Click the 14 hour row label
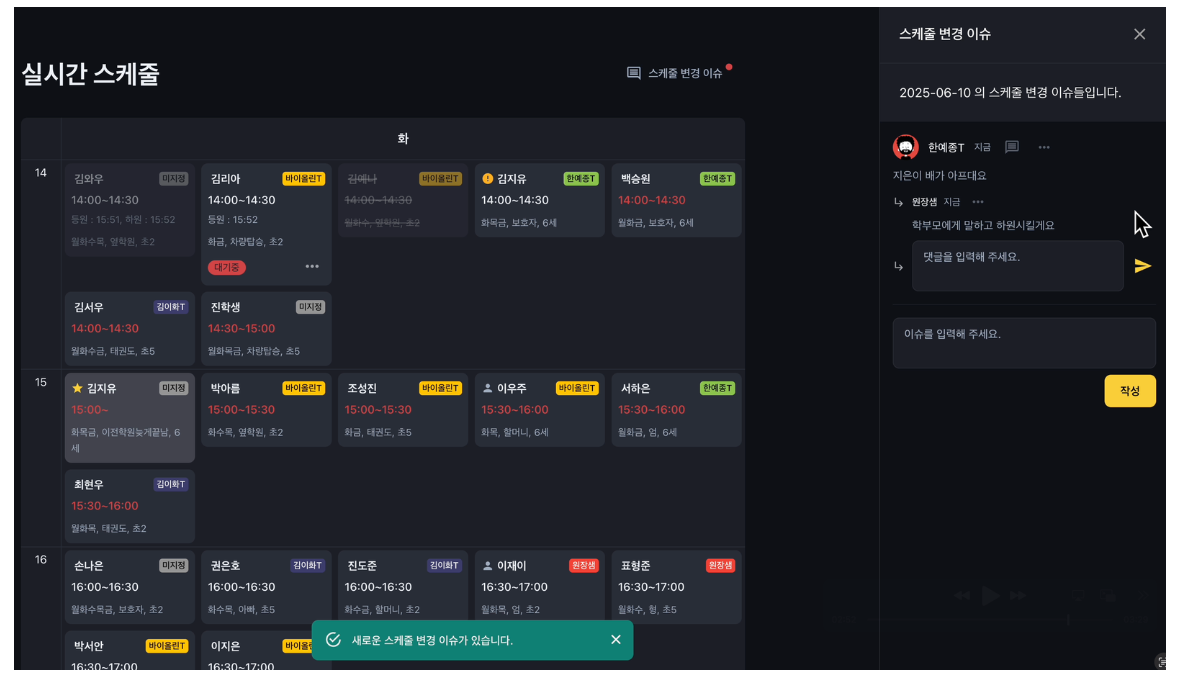Viewport: 1186px width, 688px height. (x=41, y=173)
